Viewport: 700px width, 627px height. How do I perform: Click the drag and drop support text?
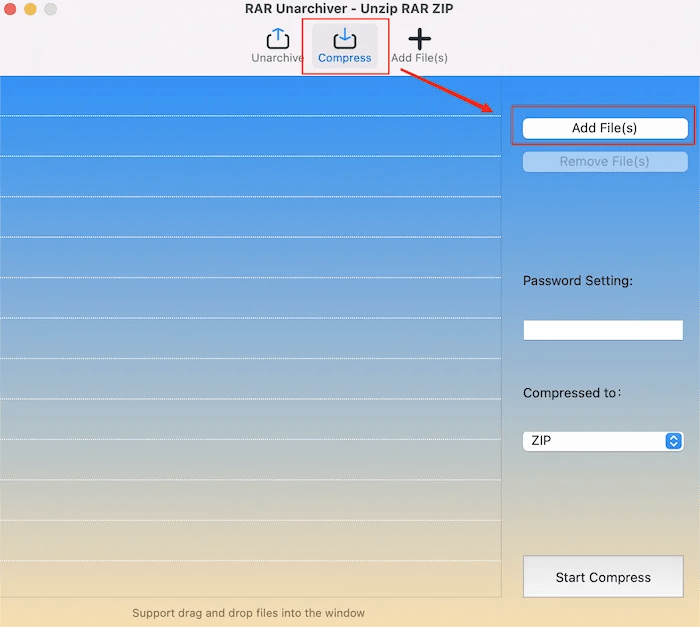tap(249, 613)
